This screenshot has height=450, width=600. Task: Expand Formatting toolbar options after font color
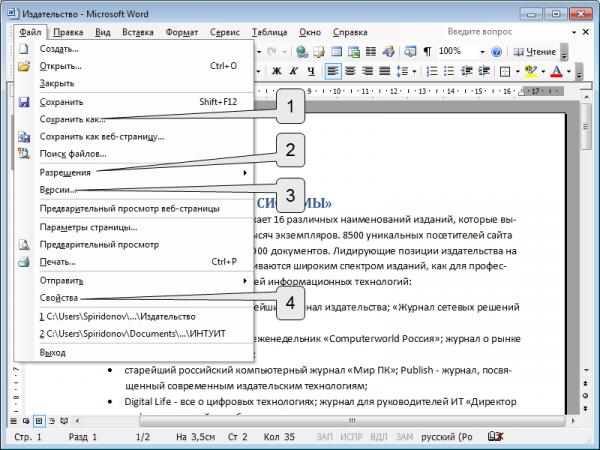579,72
